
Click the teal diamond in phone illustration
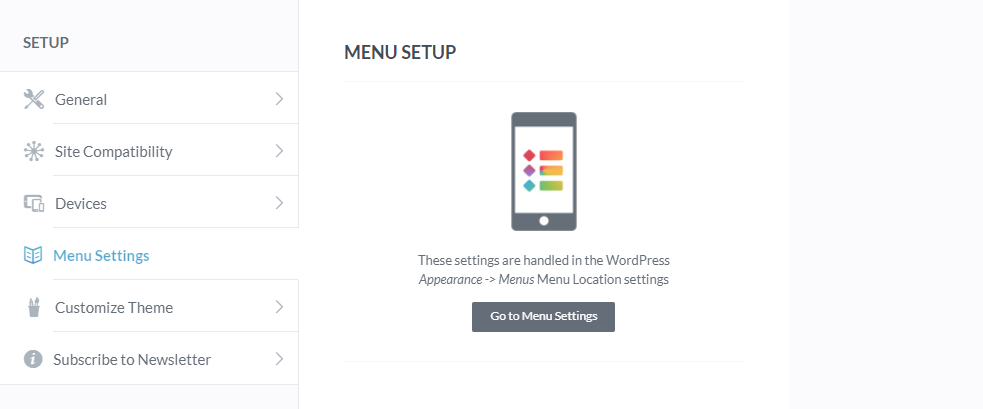(529, 186)
